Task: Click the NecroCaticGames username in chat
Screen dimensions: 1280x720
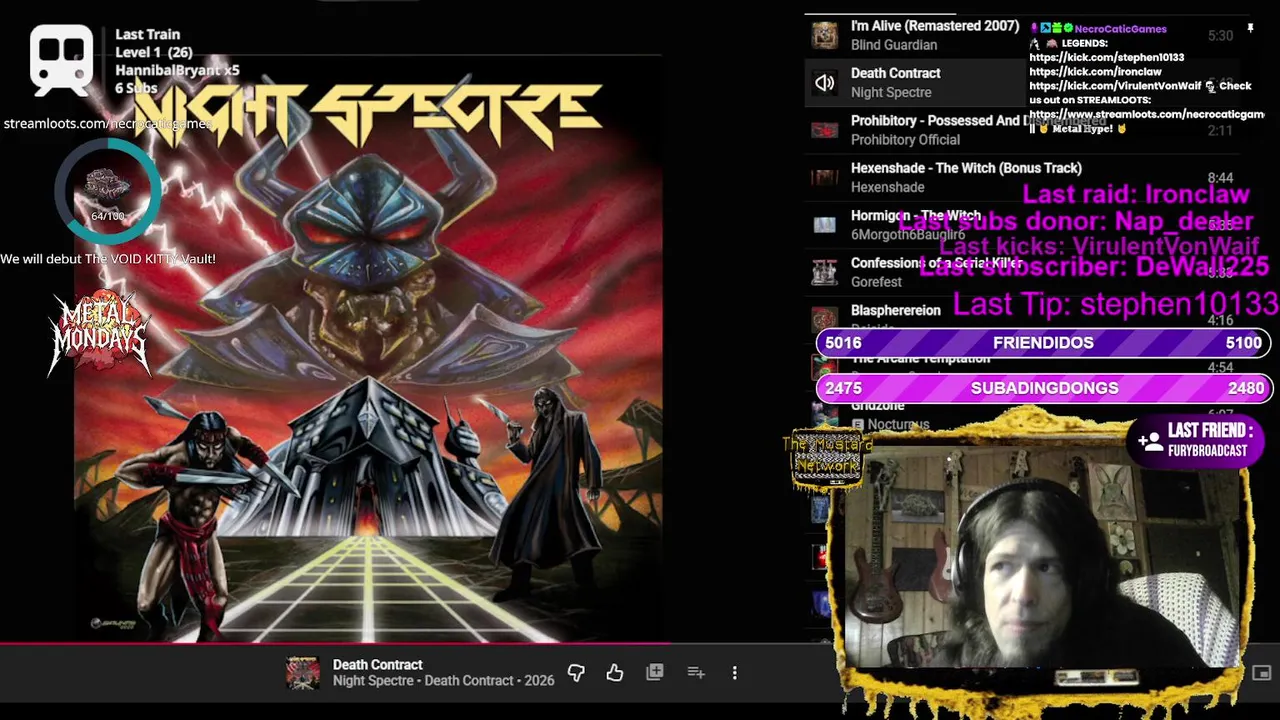Action: tap(1120, 29)
